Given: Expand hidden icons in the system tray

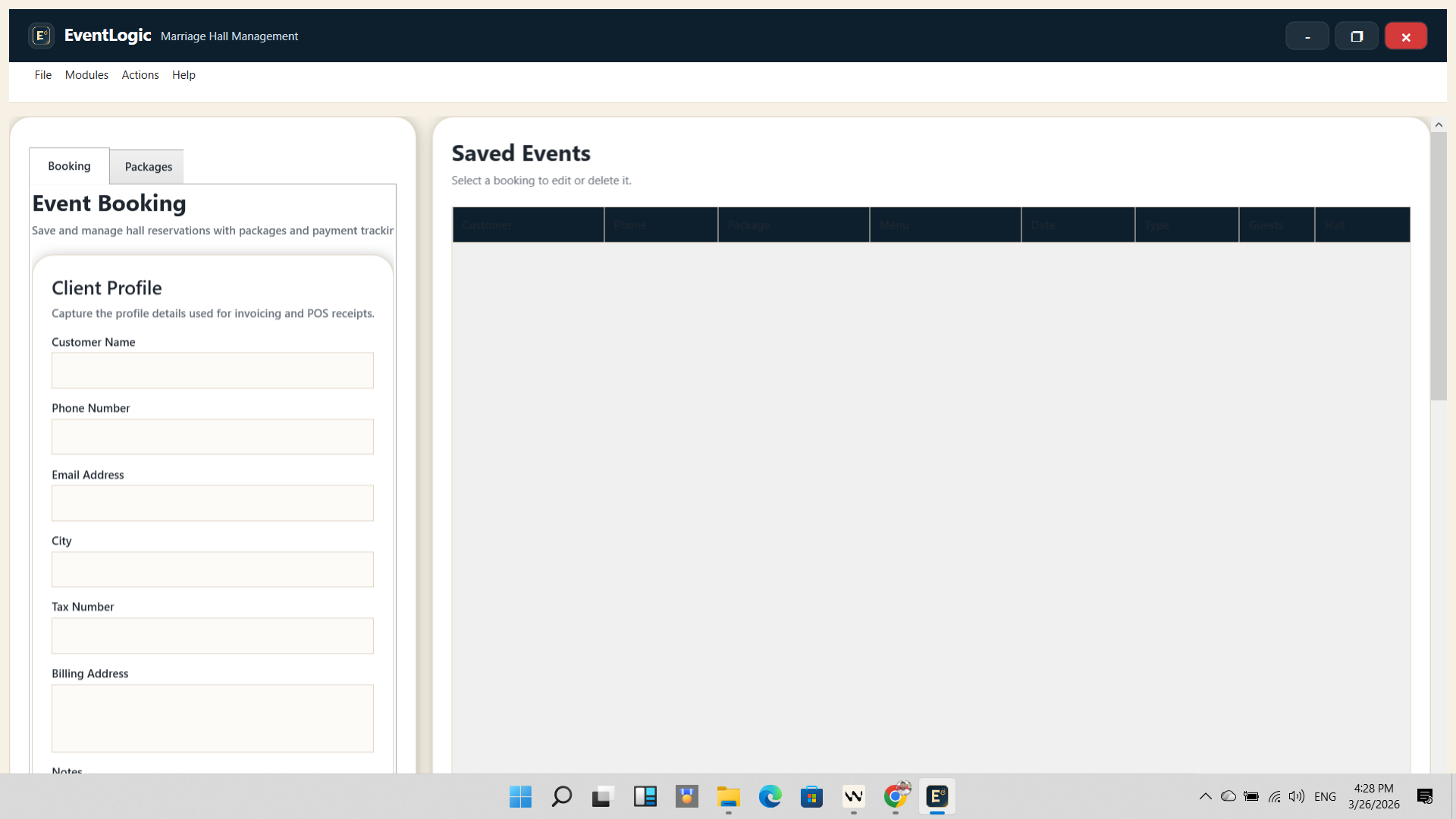Looking at the screenshot, I should pyautogui.click(x=1204, y=796).
